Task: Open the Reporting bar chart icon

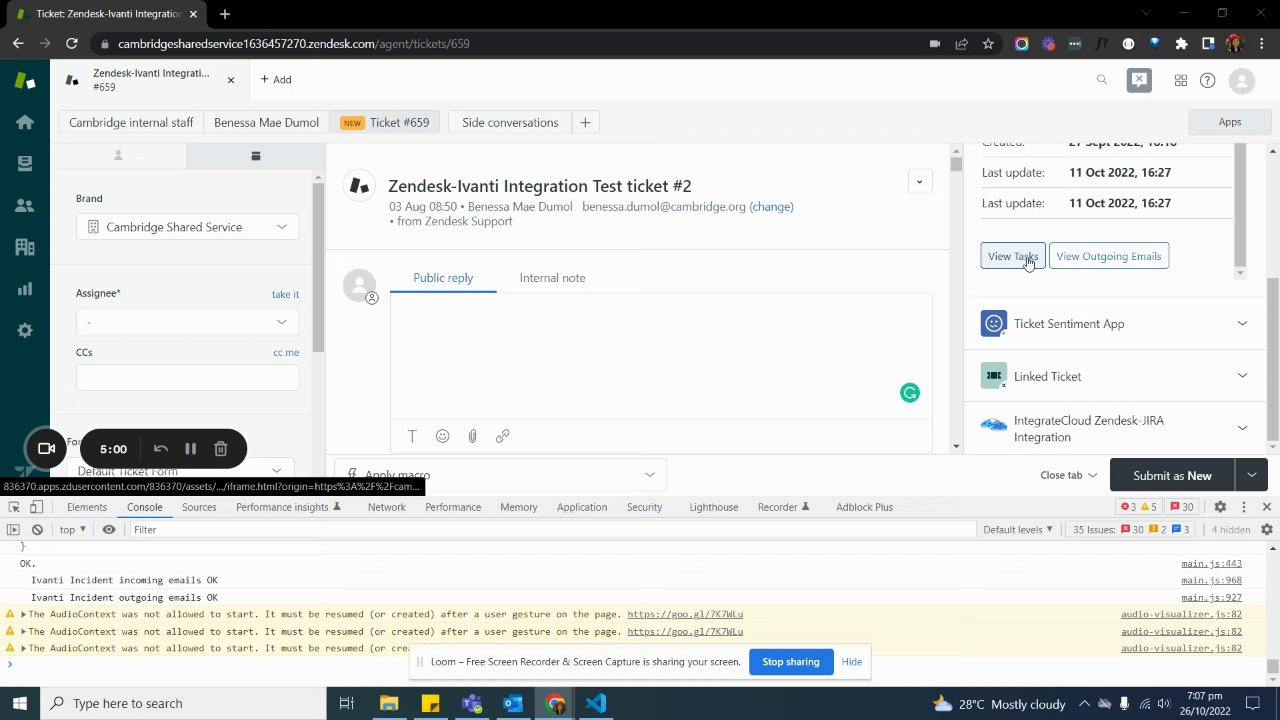Action: click(x=25, y=289)
